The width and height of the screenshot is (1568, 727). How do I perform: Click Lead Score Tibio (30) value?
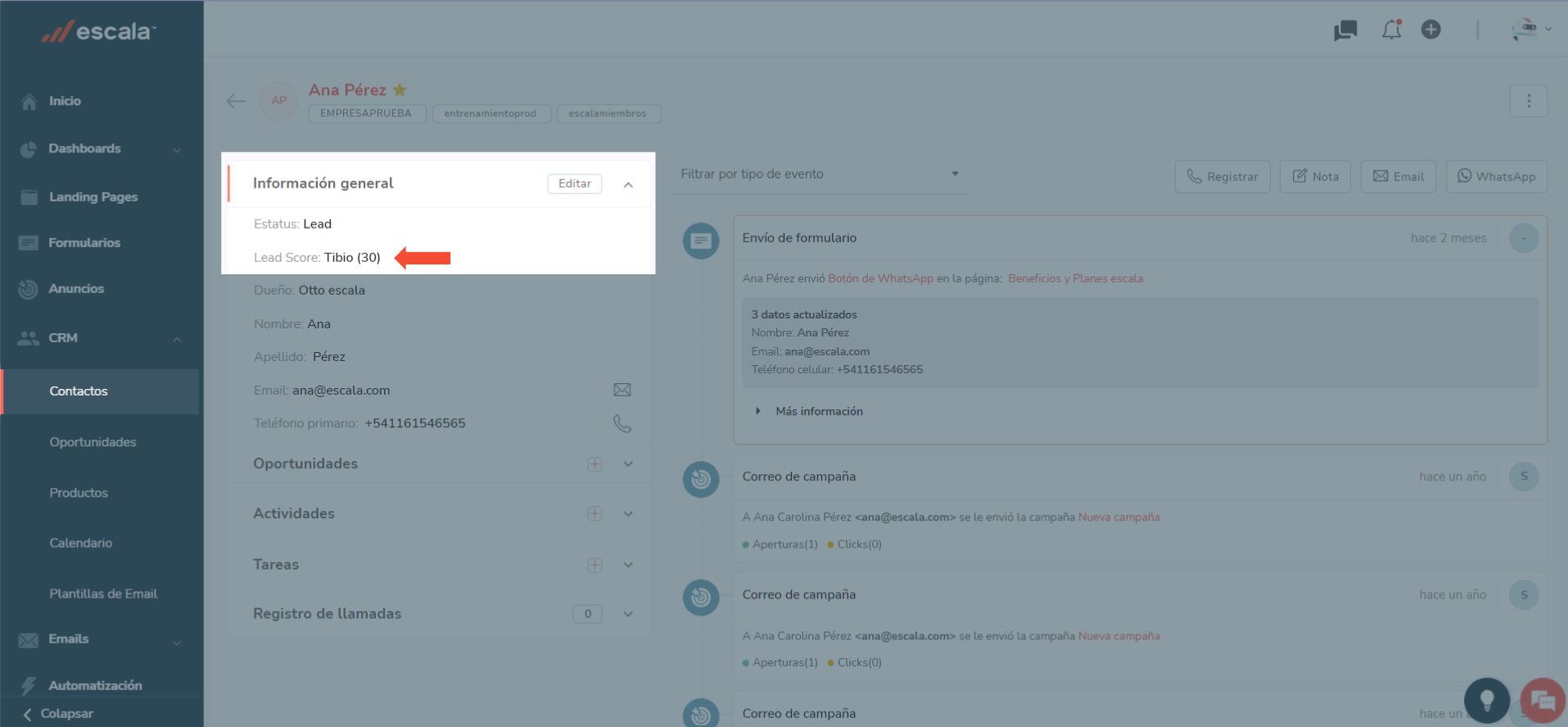(x=352, y=258)
